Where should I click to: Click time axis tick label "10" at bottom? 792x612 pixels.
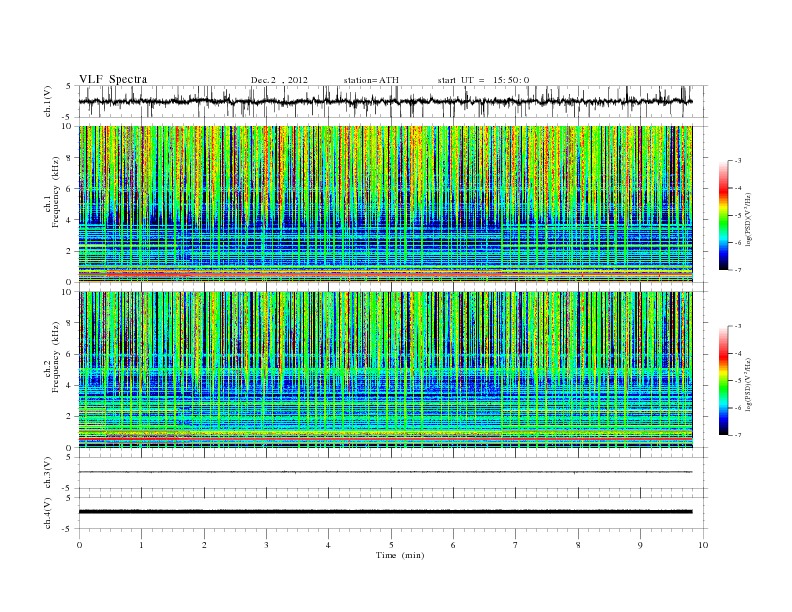click(703, 545)
